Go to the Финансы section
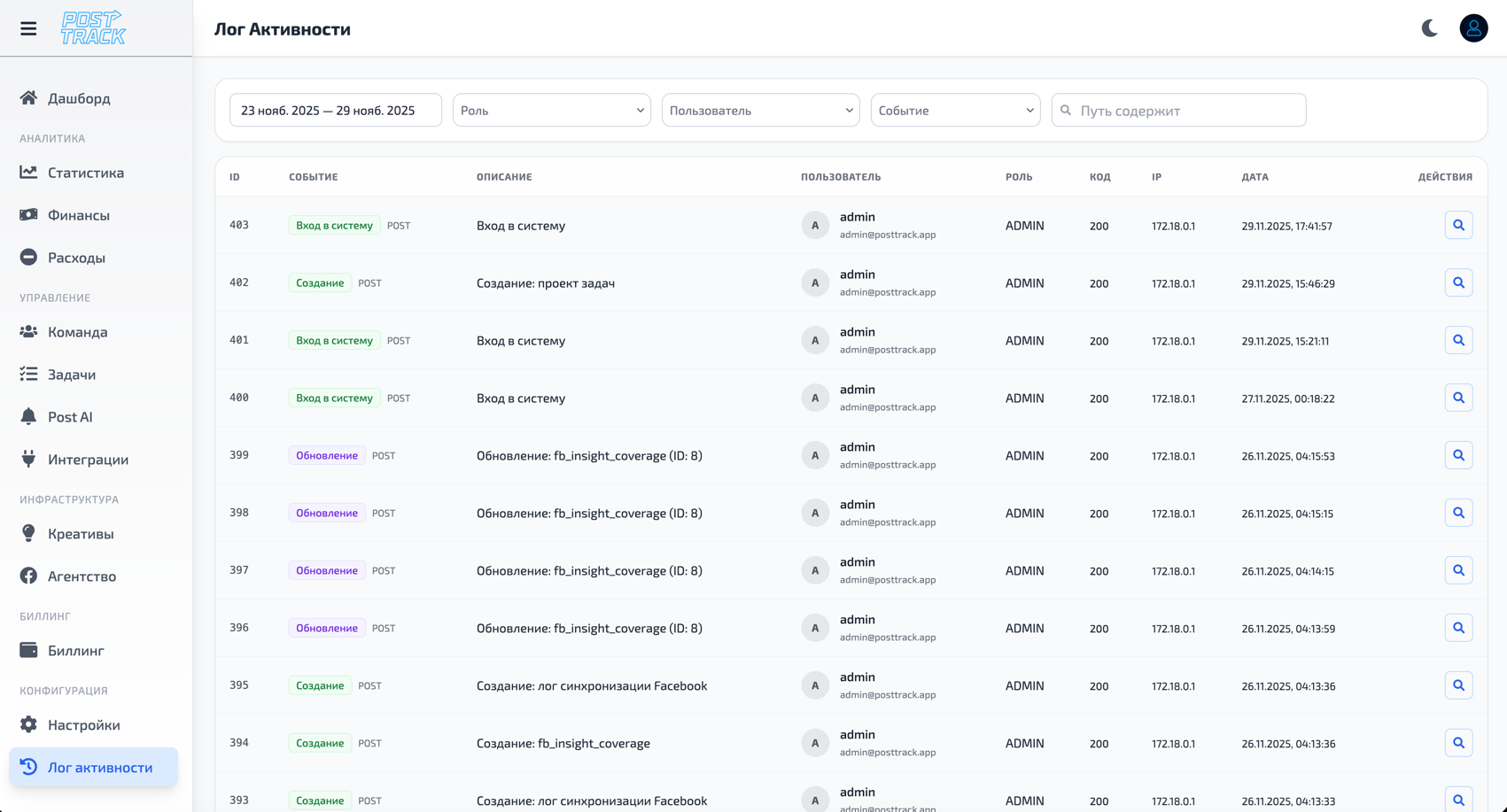The height and width of the screenshot is (812, 1507). 79,215
